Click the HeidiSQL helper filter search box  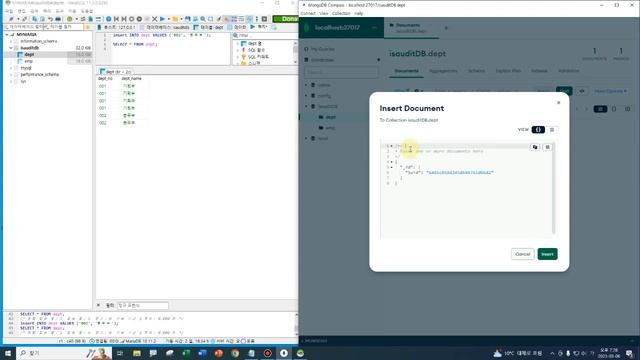point(265,36)
